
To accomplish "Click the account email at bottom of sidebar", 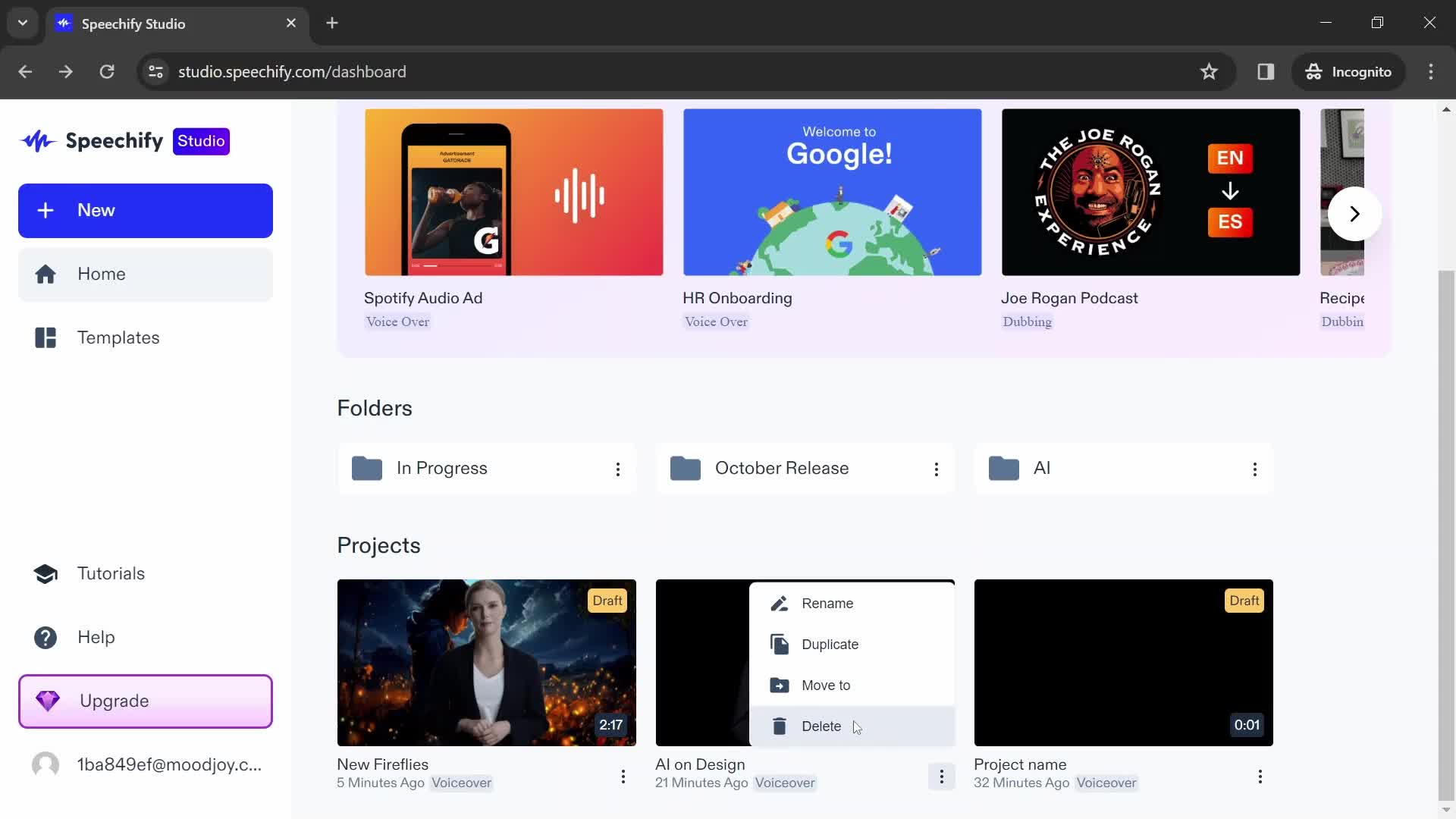I will coord(169,764).
